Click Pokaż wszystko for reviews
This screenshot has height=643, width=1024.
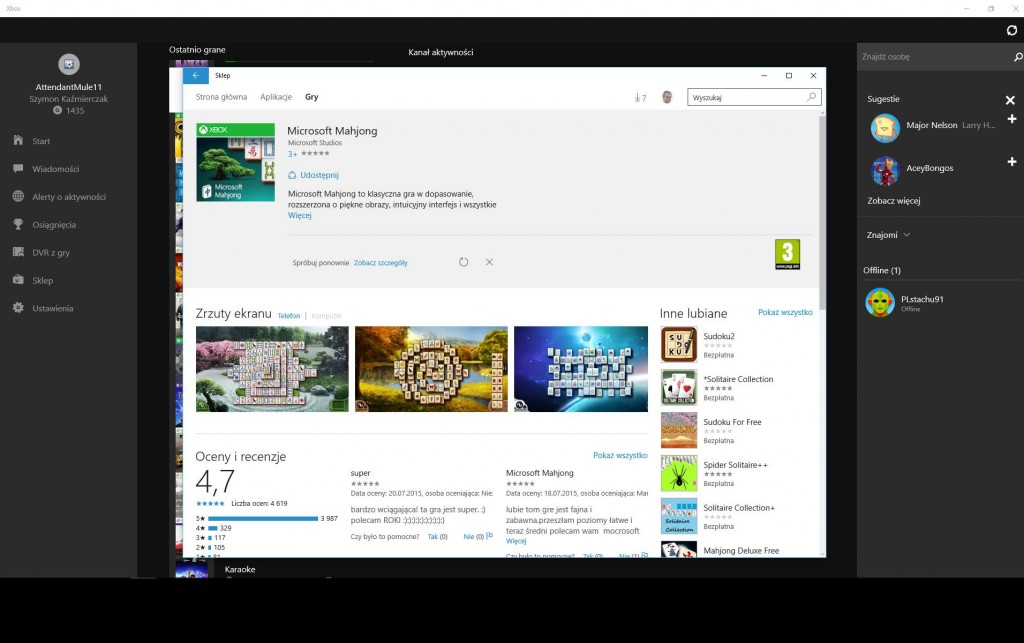point(620,456)
